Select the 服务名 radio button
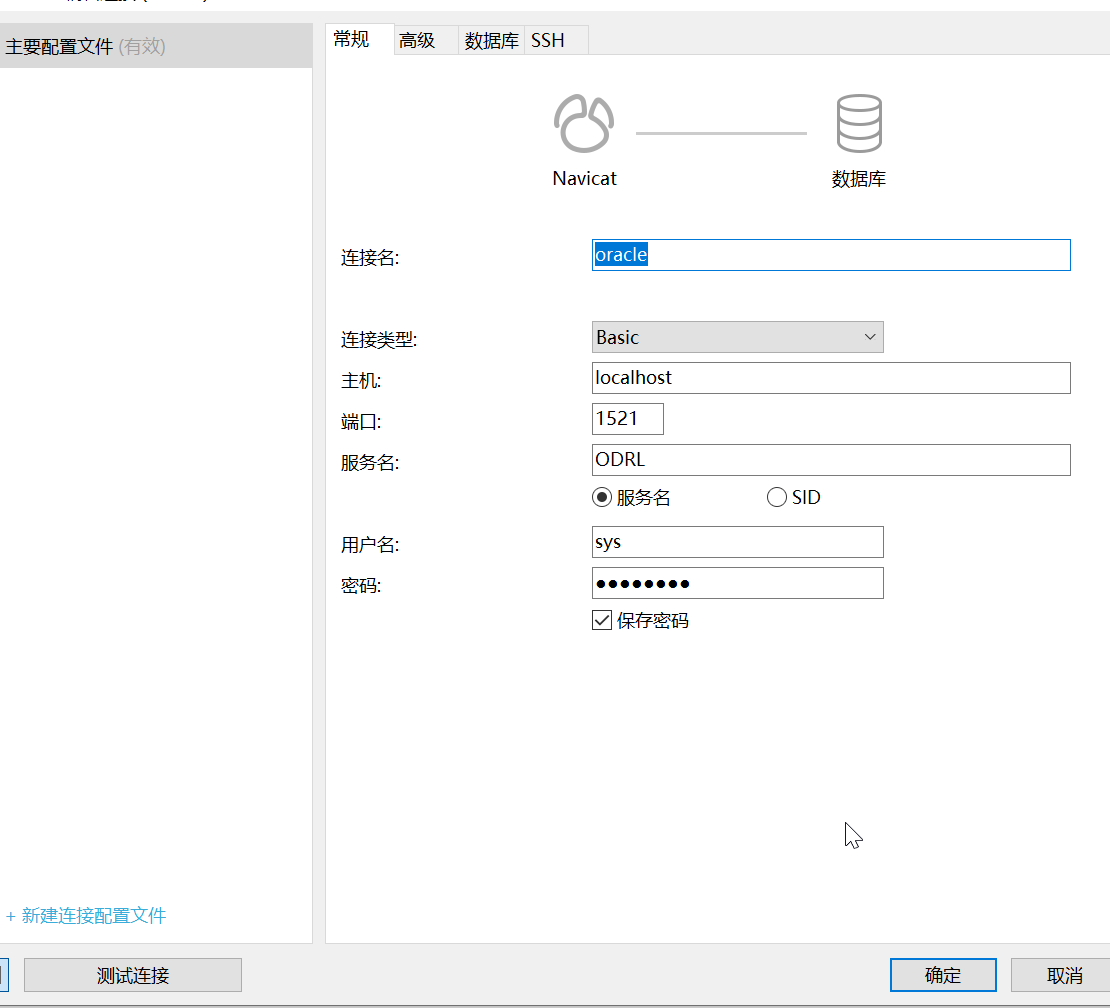Image resolution: width=1110 pixels, height=1008 pixels. click(x=602, y=497)
